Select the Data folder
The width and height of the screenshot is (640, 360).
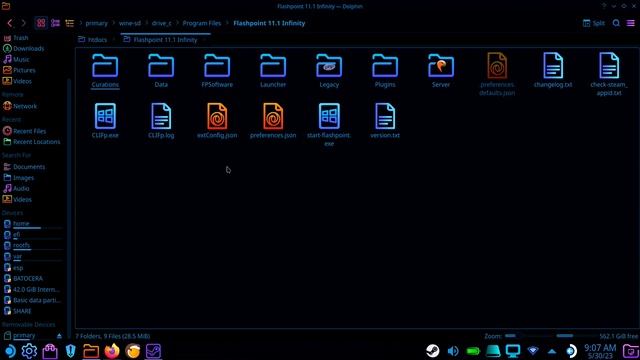(161, 71)
